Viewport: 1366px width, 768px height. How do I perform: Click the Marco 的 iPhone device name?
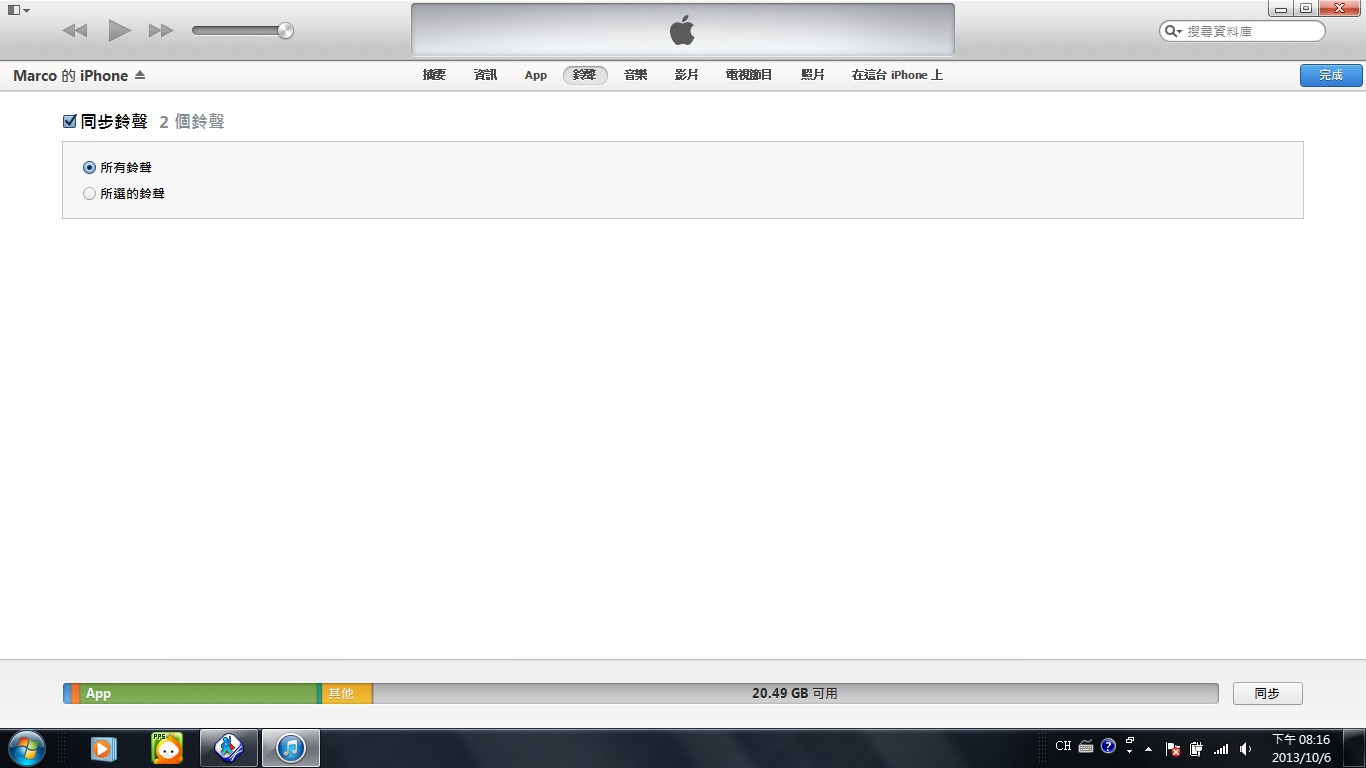71,76
